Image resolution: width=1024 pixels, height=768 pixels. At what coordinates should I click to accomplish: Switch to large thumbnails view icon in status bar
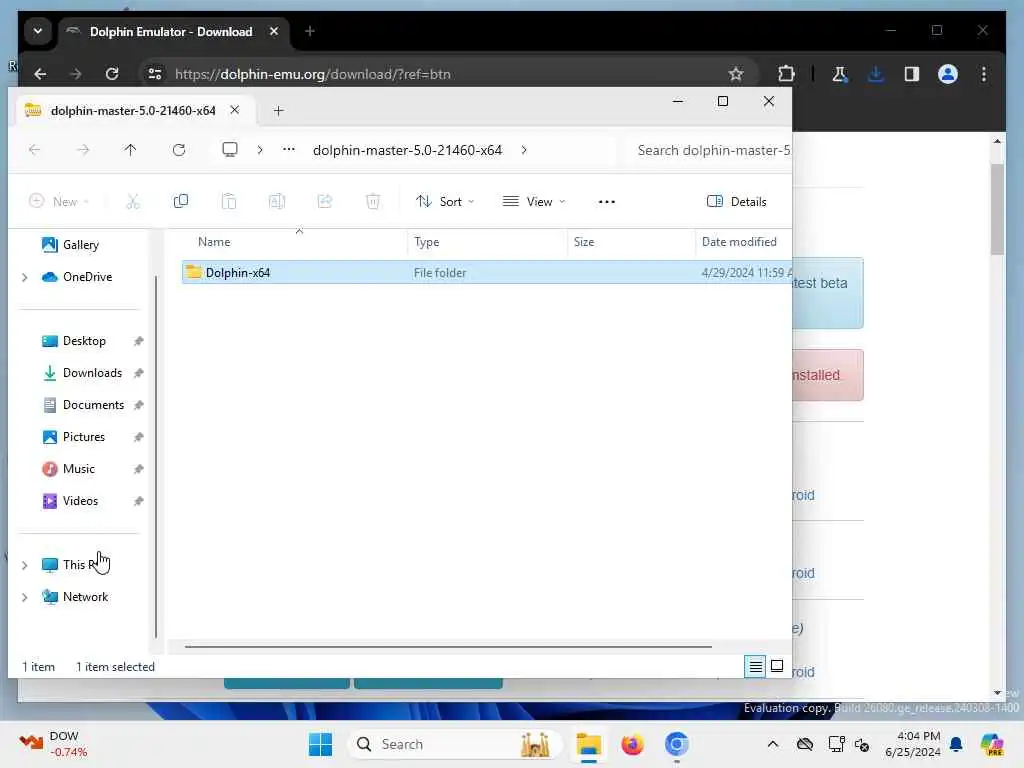pyautogui.click(x=777, y=666)
